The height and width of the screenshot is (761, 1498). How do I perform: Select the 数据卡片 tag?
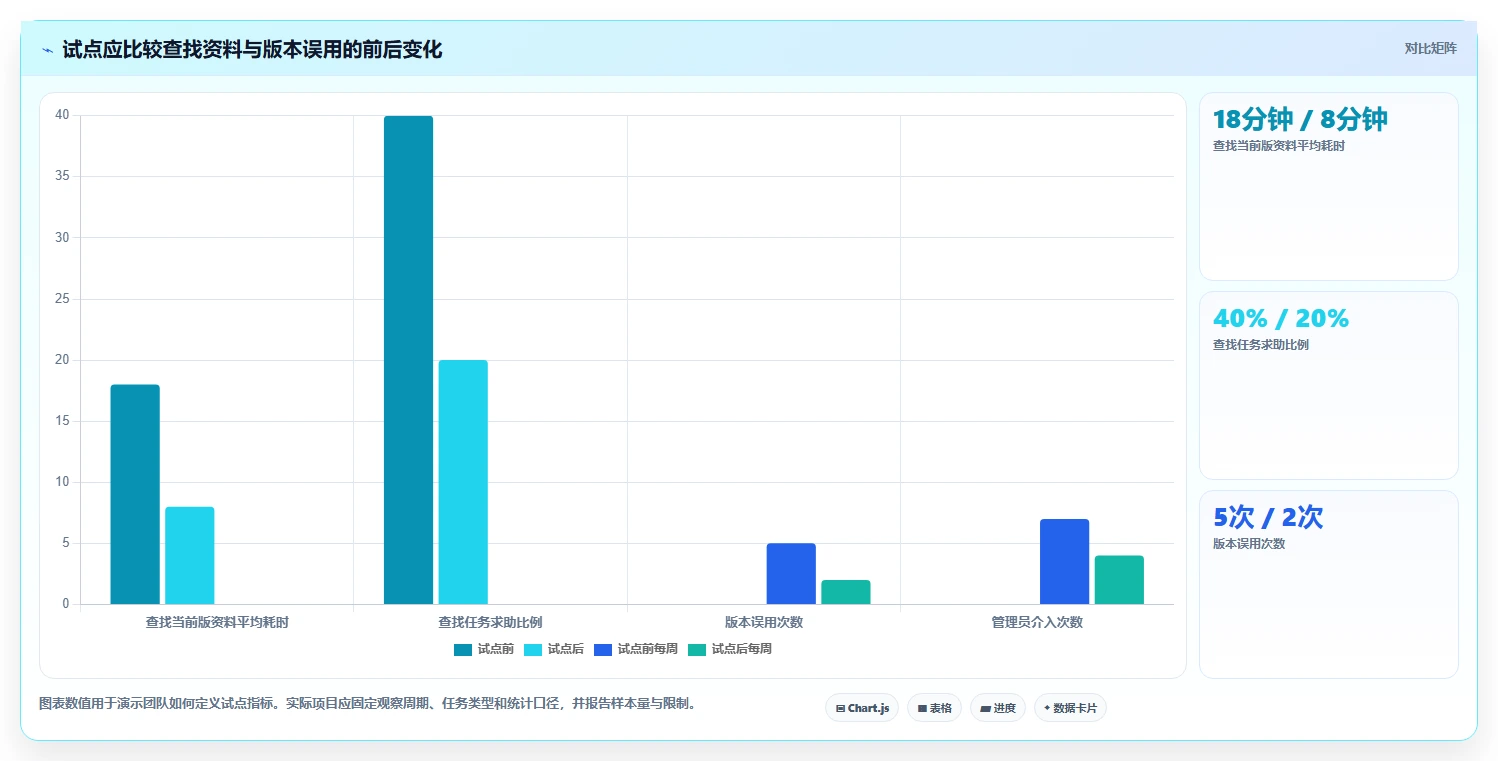(x=1070, y=708)
